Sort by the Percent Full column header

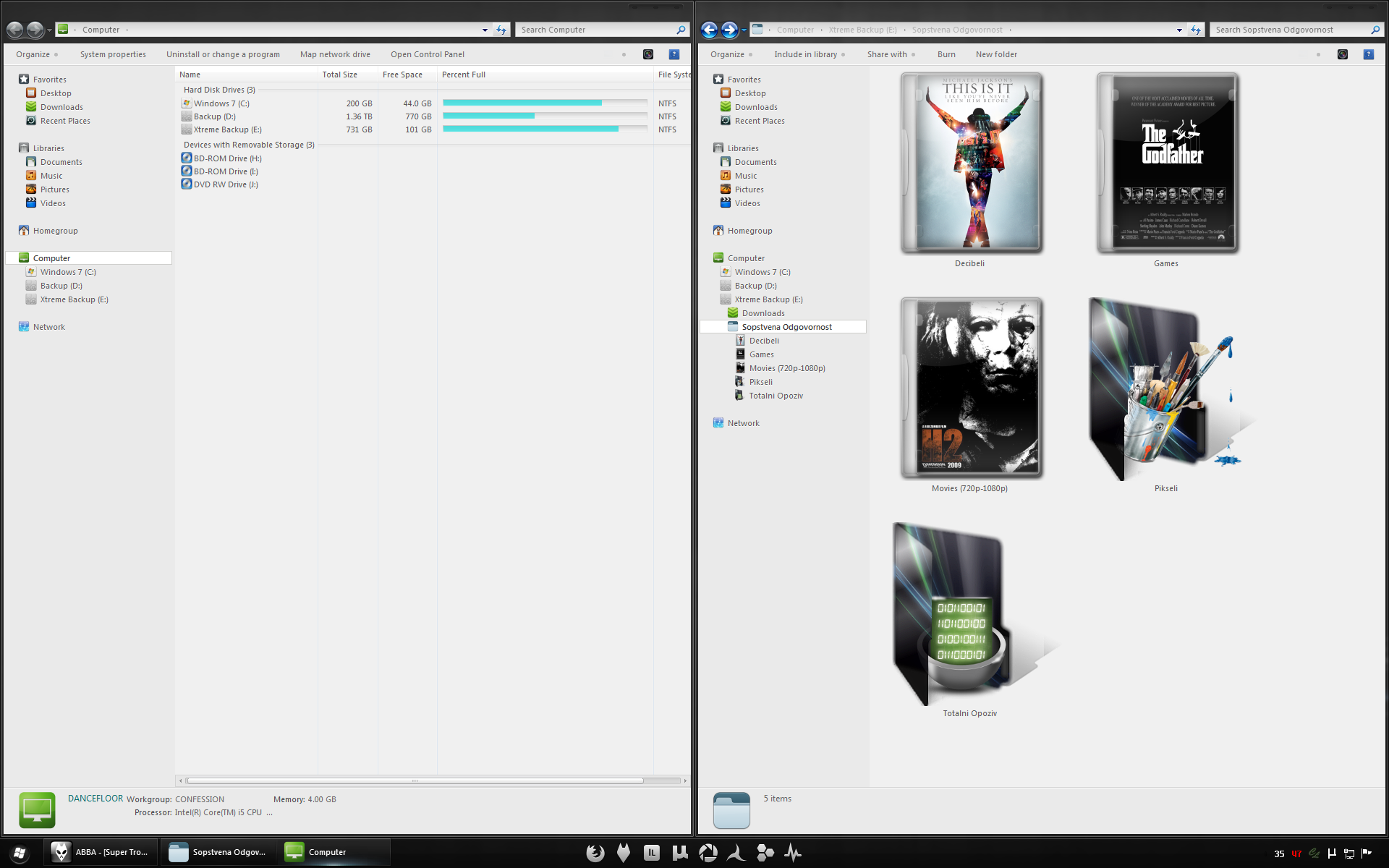[545, 75]
